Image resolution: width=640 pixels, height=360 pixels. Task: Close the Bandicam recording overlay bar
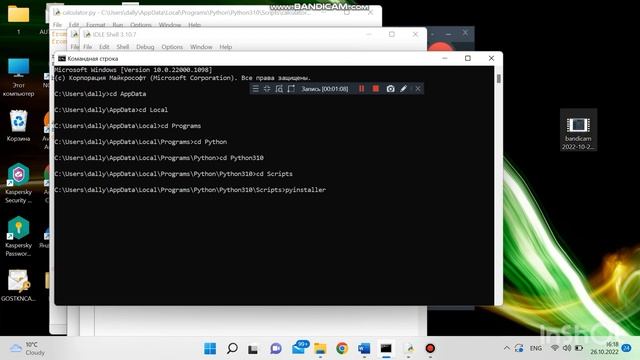[x=418, y=89]
